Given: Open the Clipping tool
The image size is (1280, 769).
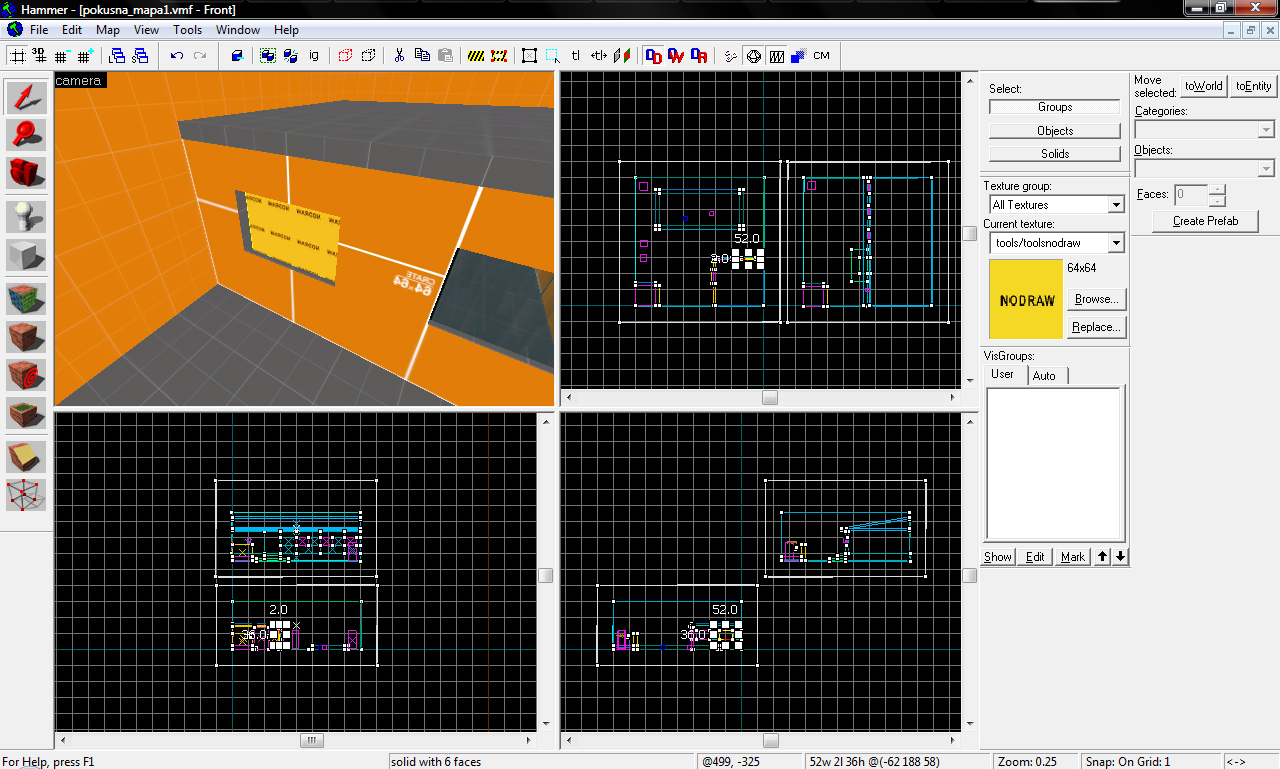Looking at the screenshot, I should tap(27, 457).
